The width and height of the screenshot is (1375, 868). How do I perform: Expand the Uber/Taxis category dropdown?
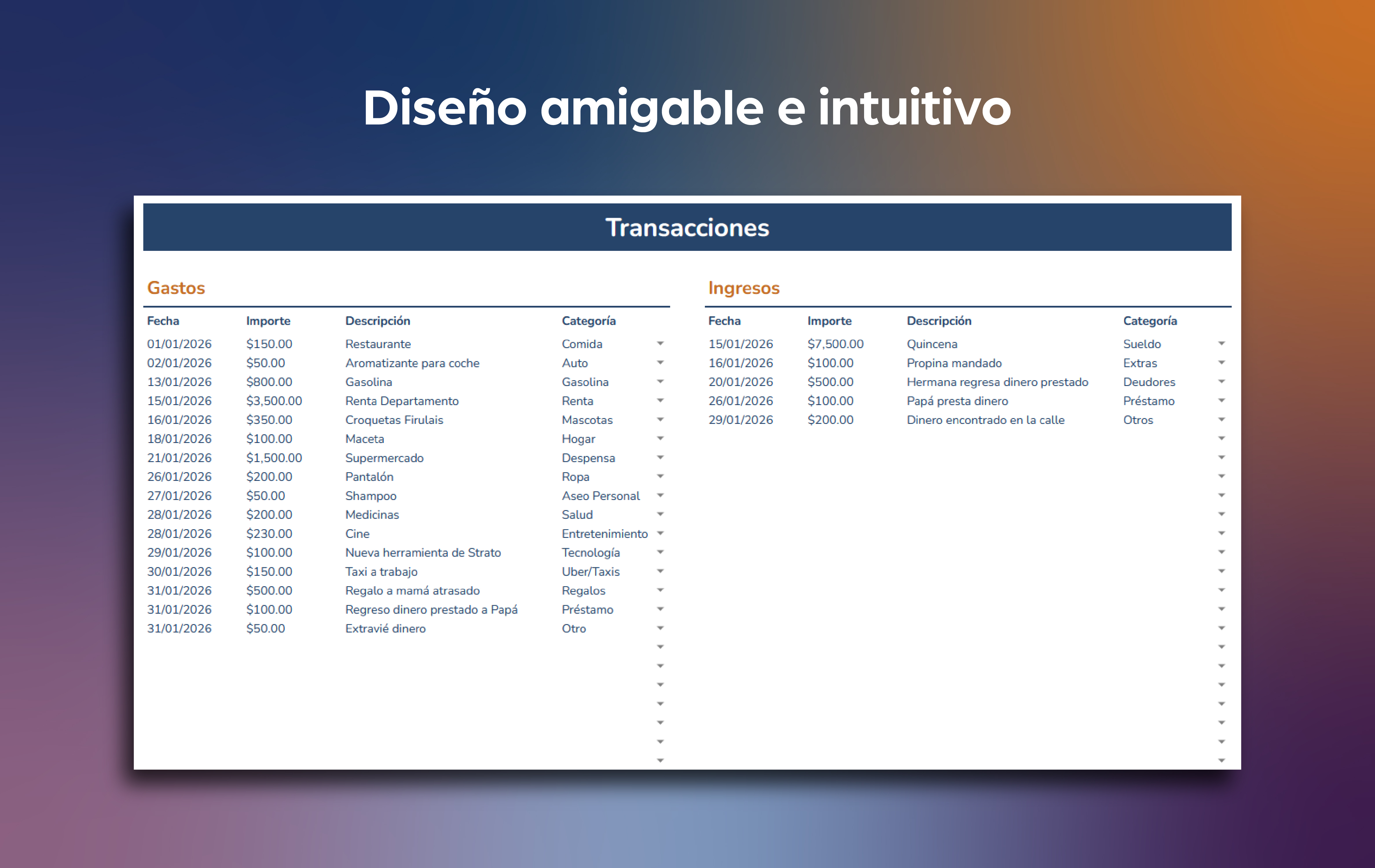660,571
